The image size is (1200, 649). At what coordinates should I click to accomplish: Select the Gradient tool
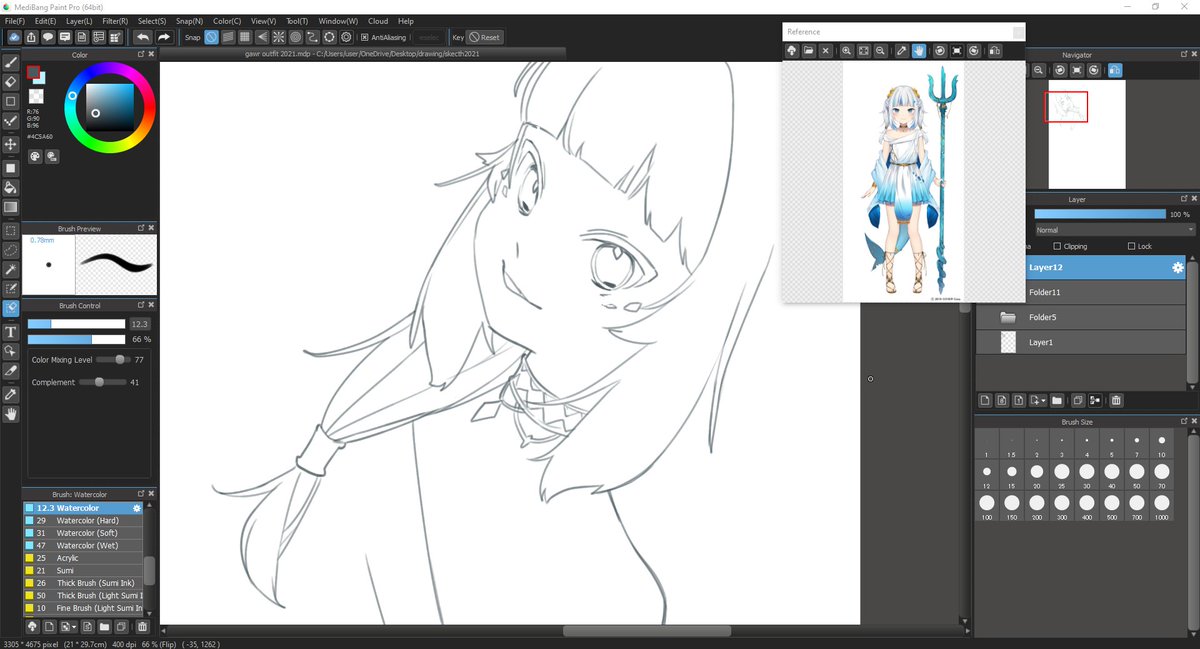coord(11,207)
